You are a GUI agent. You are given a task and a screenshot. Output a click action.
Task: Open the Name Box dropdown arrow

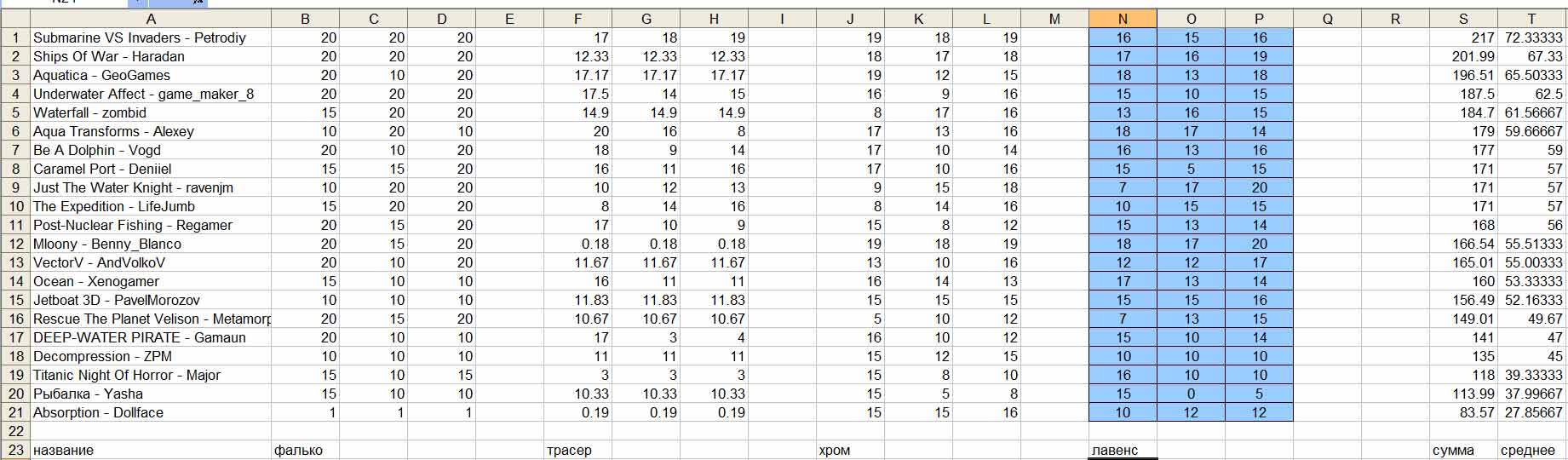coord(137,3)
